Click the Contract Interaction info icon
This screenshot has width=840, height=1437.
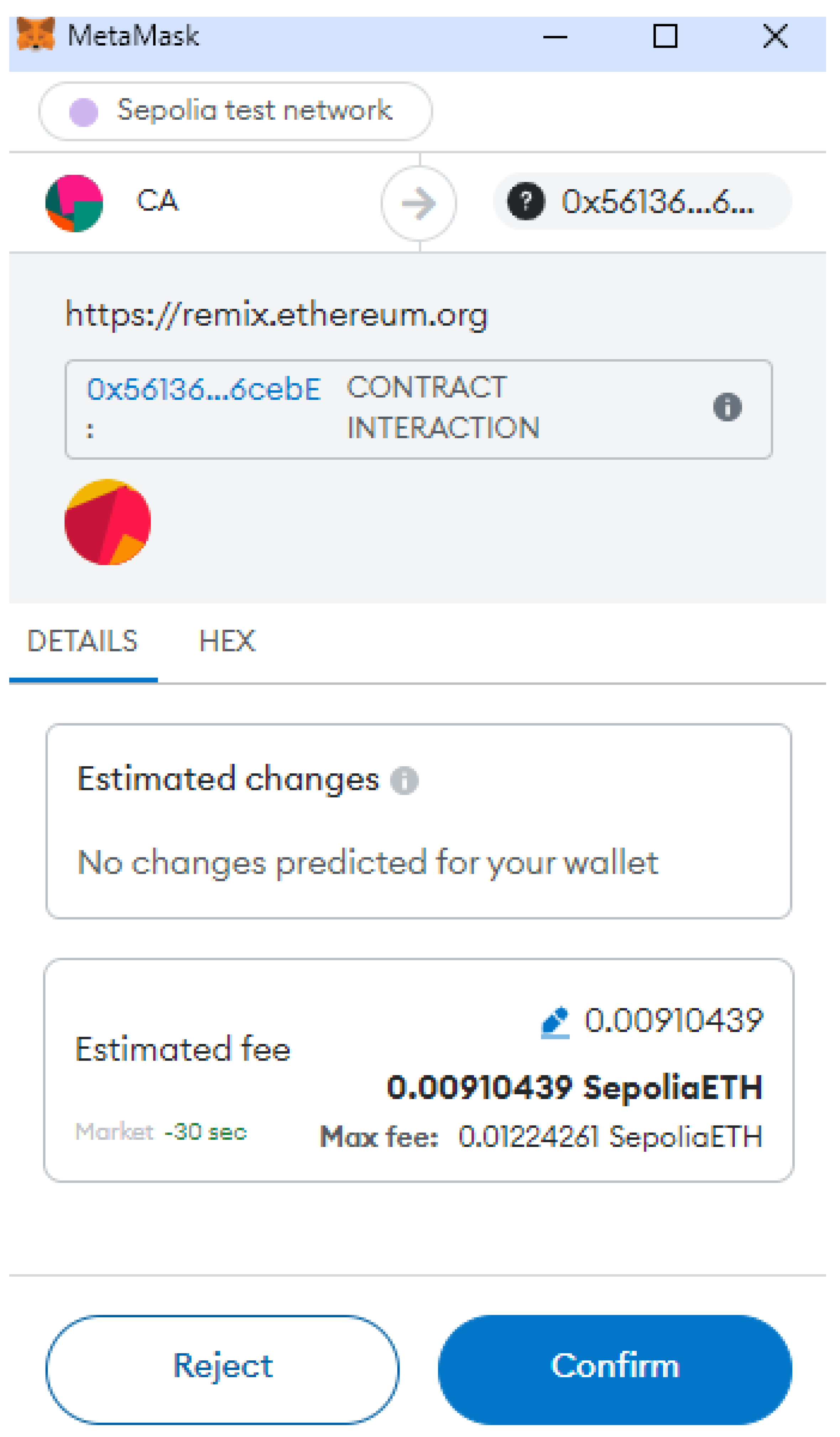coord(727,407)
